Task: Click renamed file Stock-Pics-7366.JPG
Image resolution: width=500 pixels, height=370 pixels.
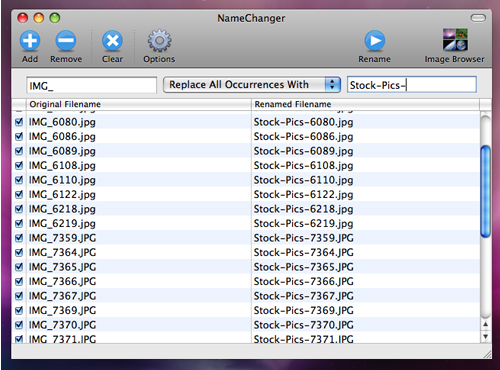Action: coord(304,282)
